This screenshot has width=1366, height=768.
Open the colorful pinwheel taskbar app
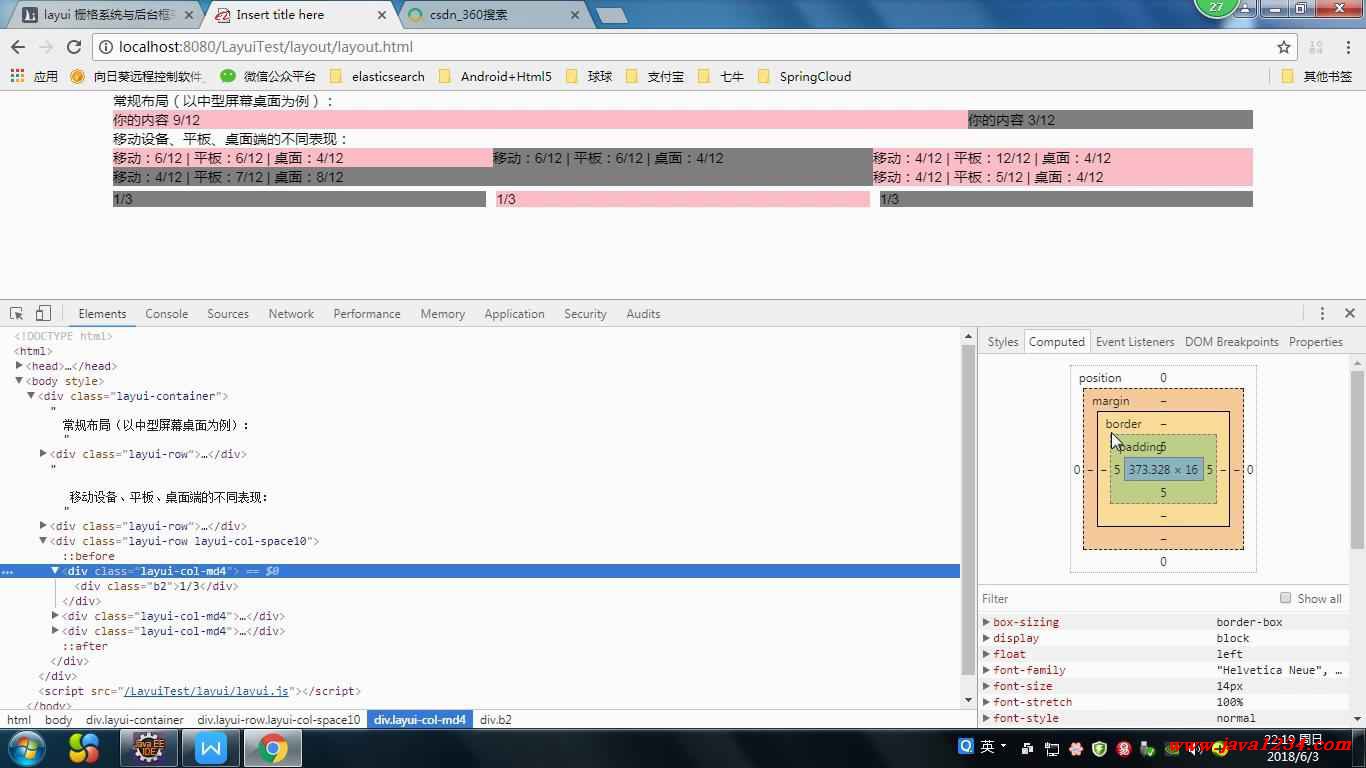pyautogui.click(x=84, y=748)
